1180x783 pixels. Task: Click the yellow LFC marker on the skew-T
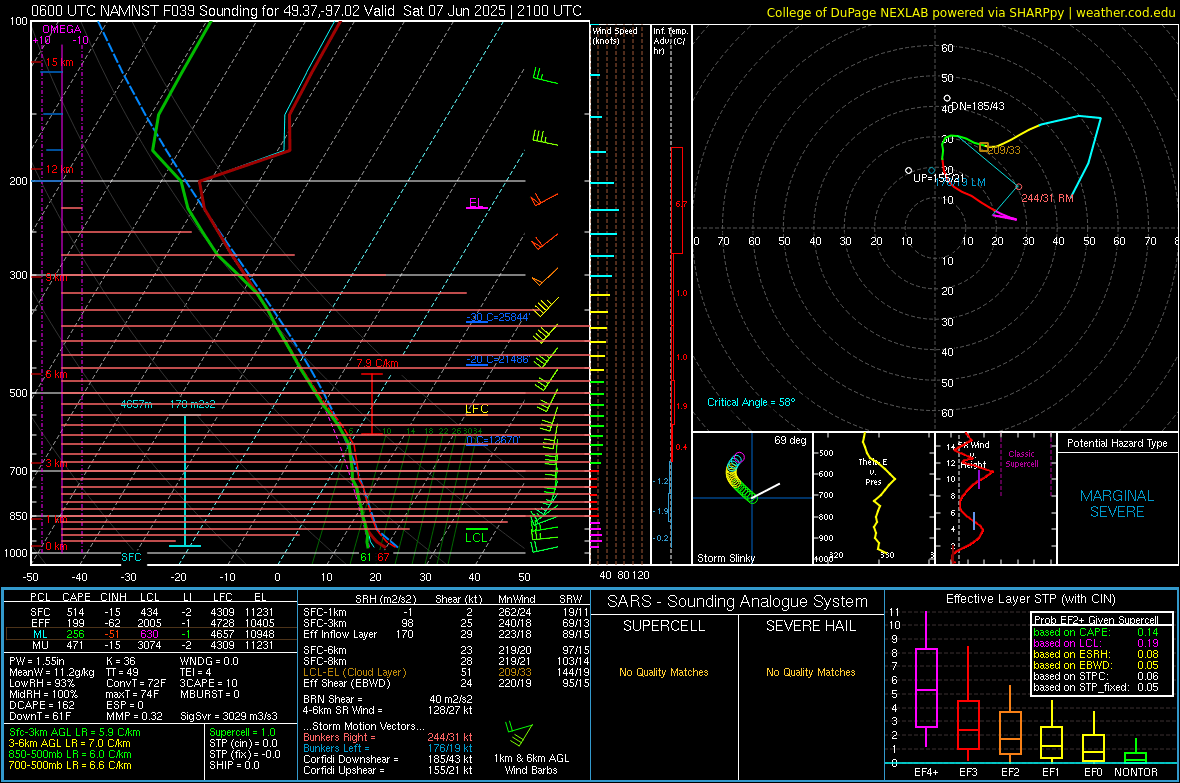[x=476, y=409]
